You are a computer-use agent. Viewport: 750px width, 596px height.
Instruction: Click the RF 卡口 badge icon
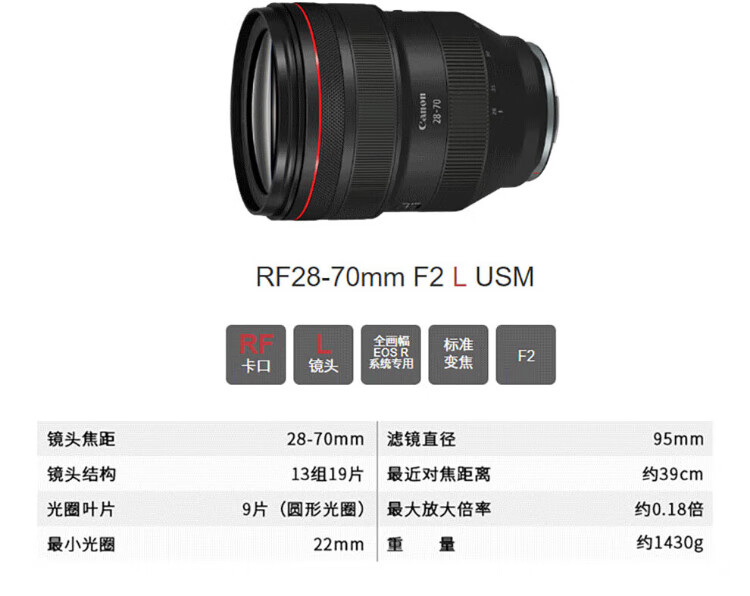pos(256,354)
